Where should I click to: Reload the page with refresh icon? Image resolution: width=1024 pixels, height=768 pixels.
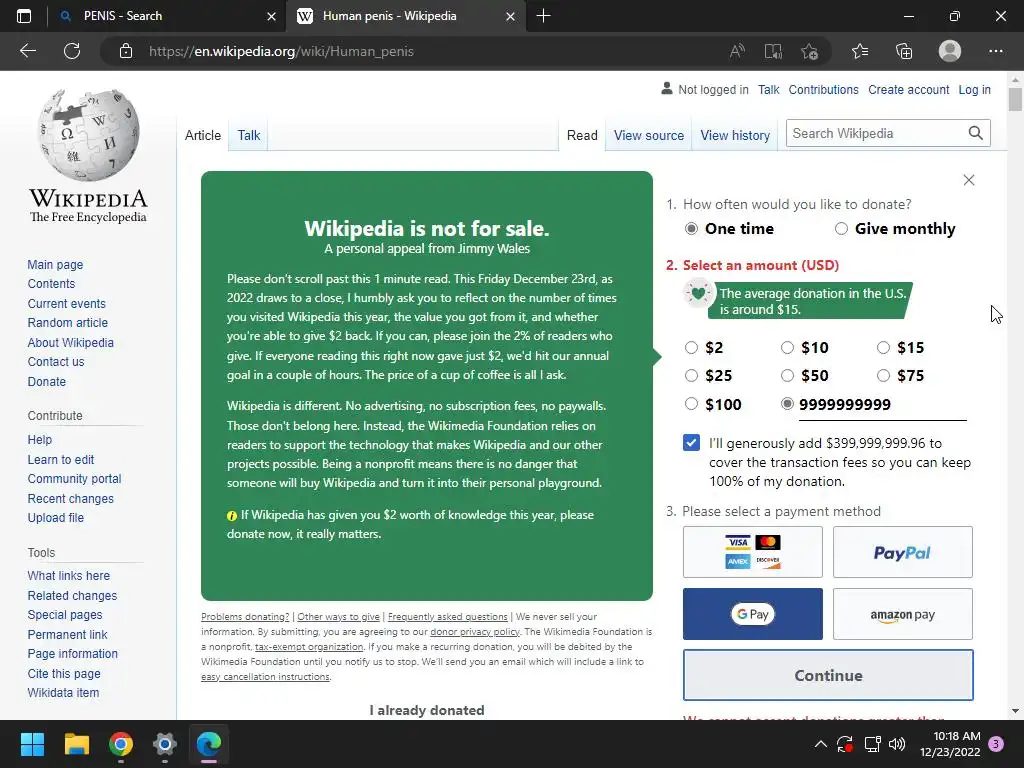72,51
